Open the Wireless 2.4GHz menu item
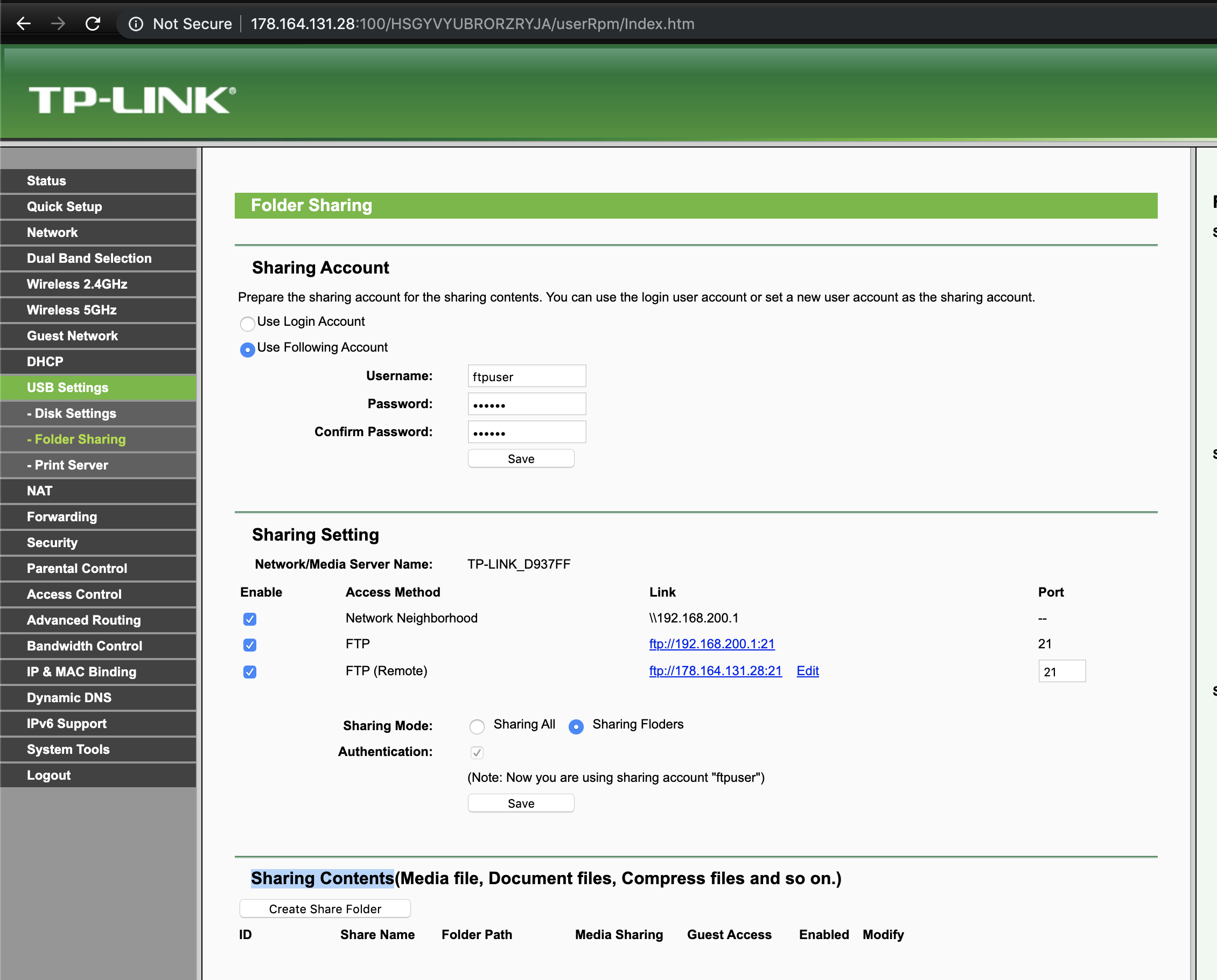Image resolution: width=1217 pixels, height=980 pixels. 98,284
